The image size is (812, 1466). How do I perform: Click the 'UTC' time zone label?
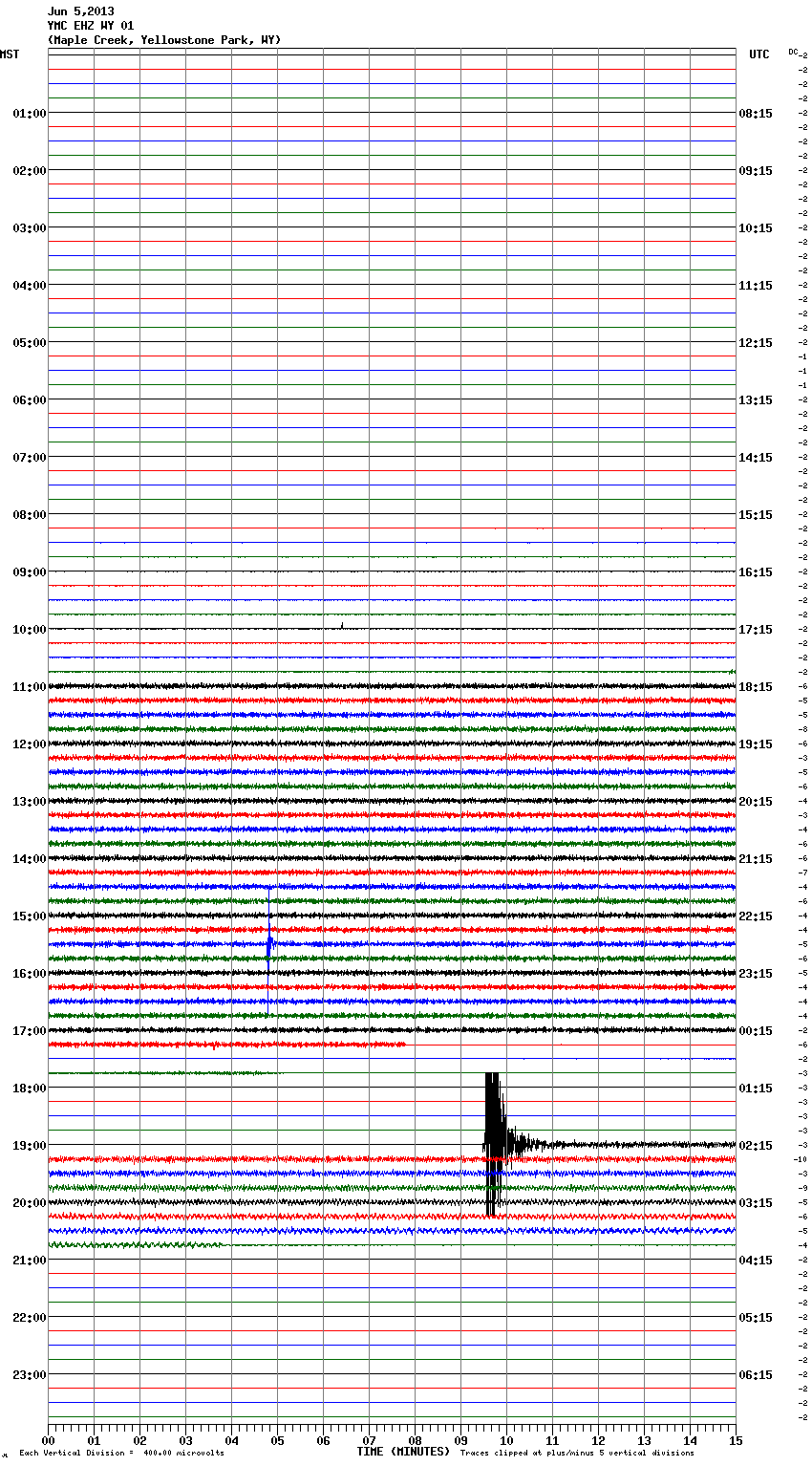point(759,54)
